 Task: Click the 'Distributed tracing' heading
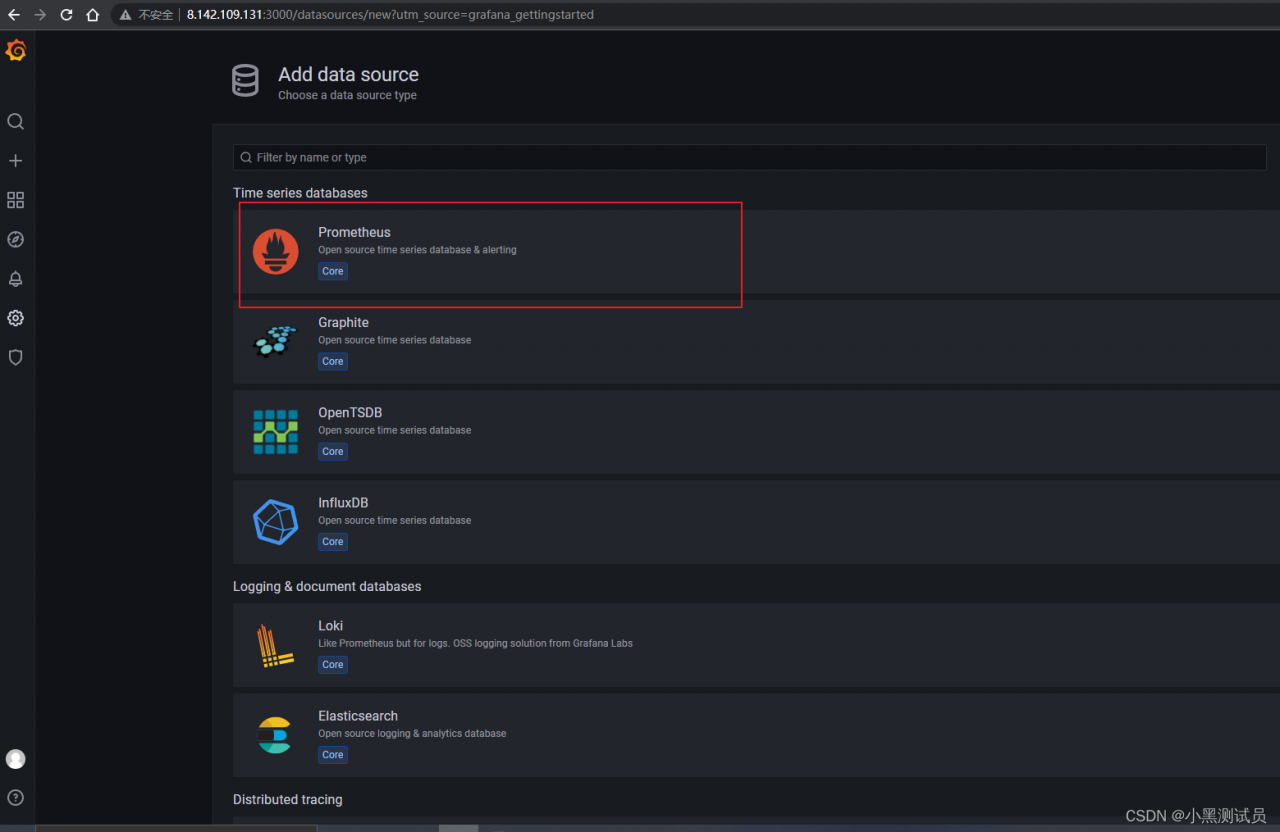click(x=287, y=799)
